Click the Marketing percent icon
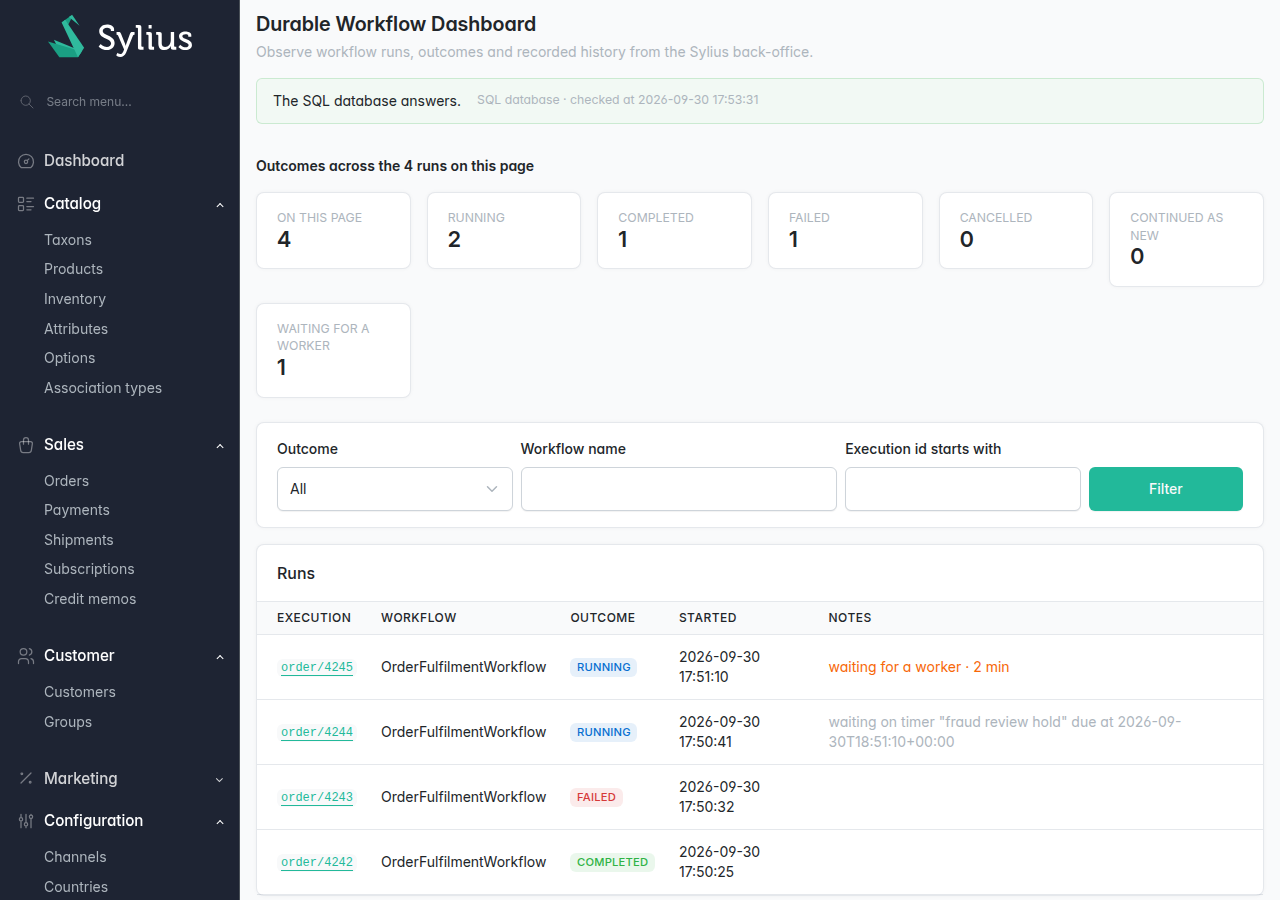 coord(27,779)
